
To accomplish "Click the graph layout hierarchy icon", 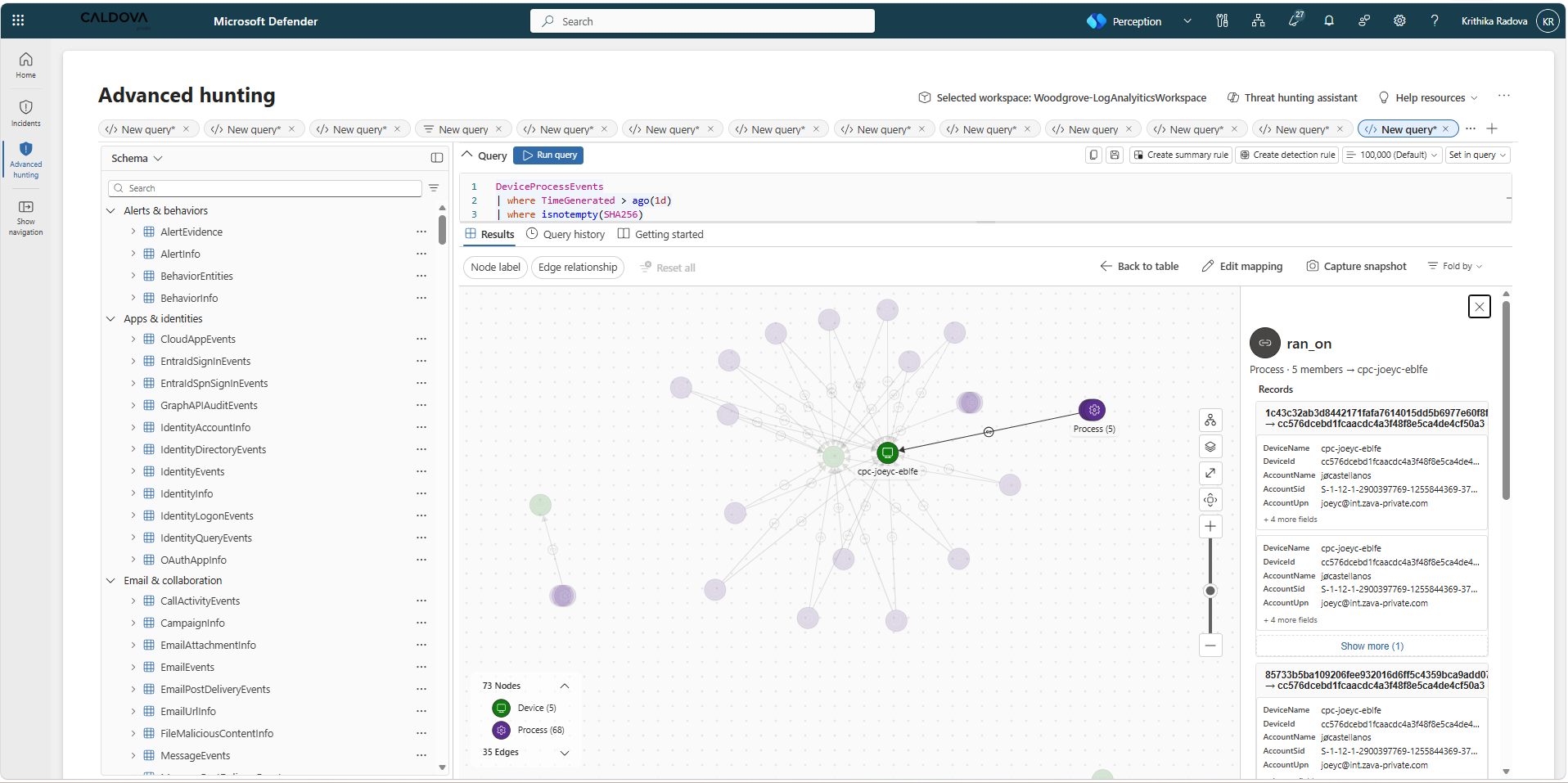I will 1210,421.
